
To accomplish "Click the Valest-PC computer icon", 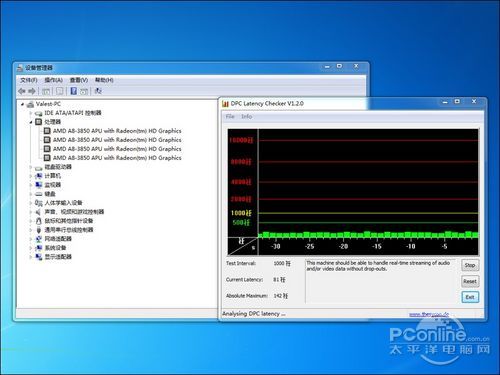I will 30,104.
